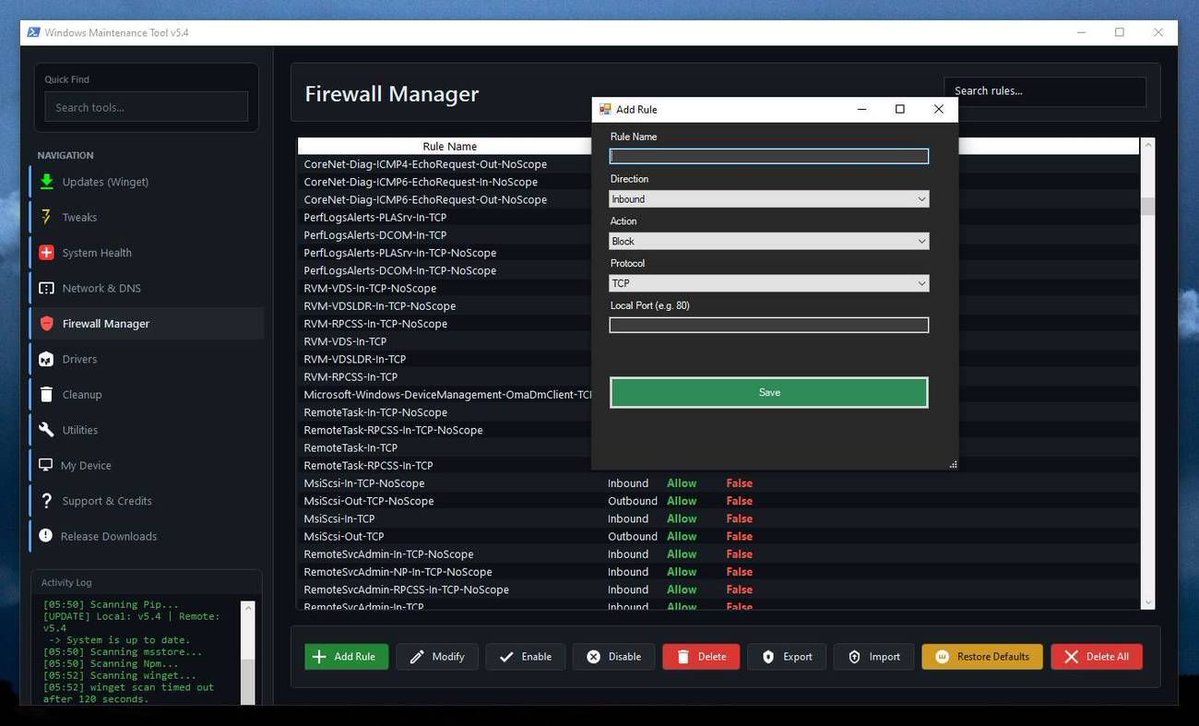Close the Add Rule dialog
The height and width of the screenshot is (726, 1199).
(938, 109)
